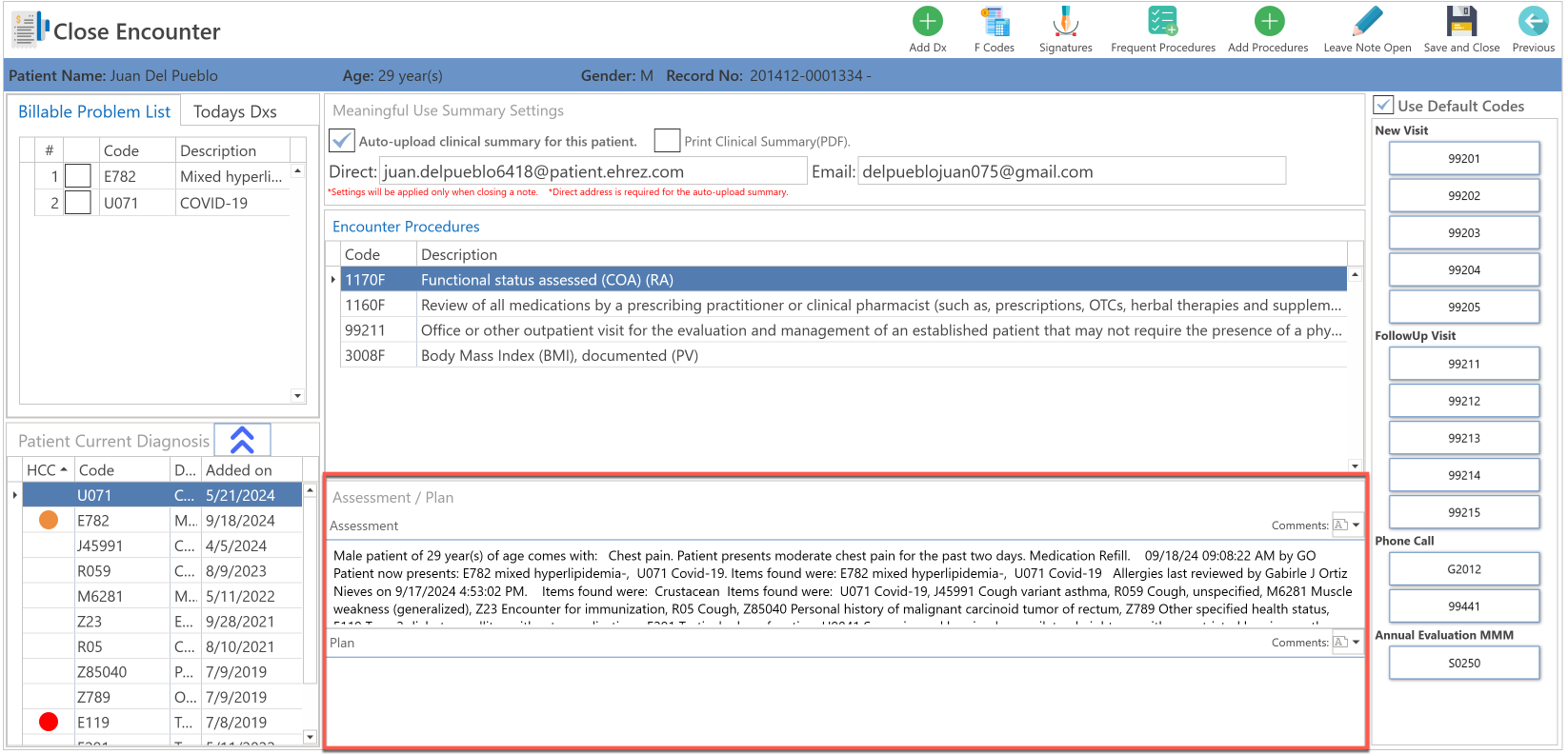This screenshot has height=754, width=1568.
Task: Open F Codes from the toolbar
Action: pos(994,21)
